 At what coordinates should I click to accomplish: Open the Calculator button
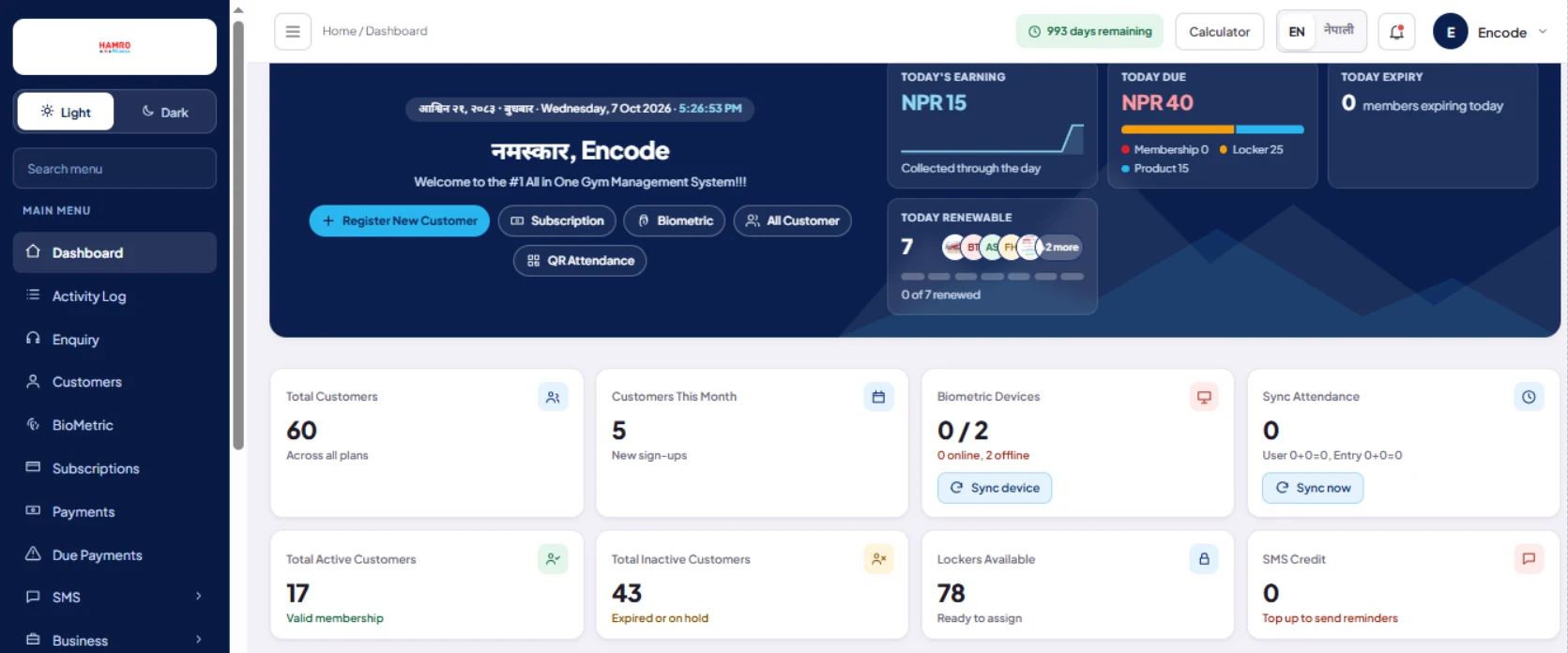point(1219,32)
